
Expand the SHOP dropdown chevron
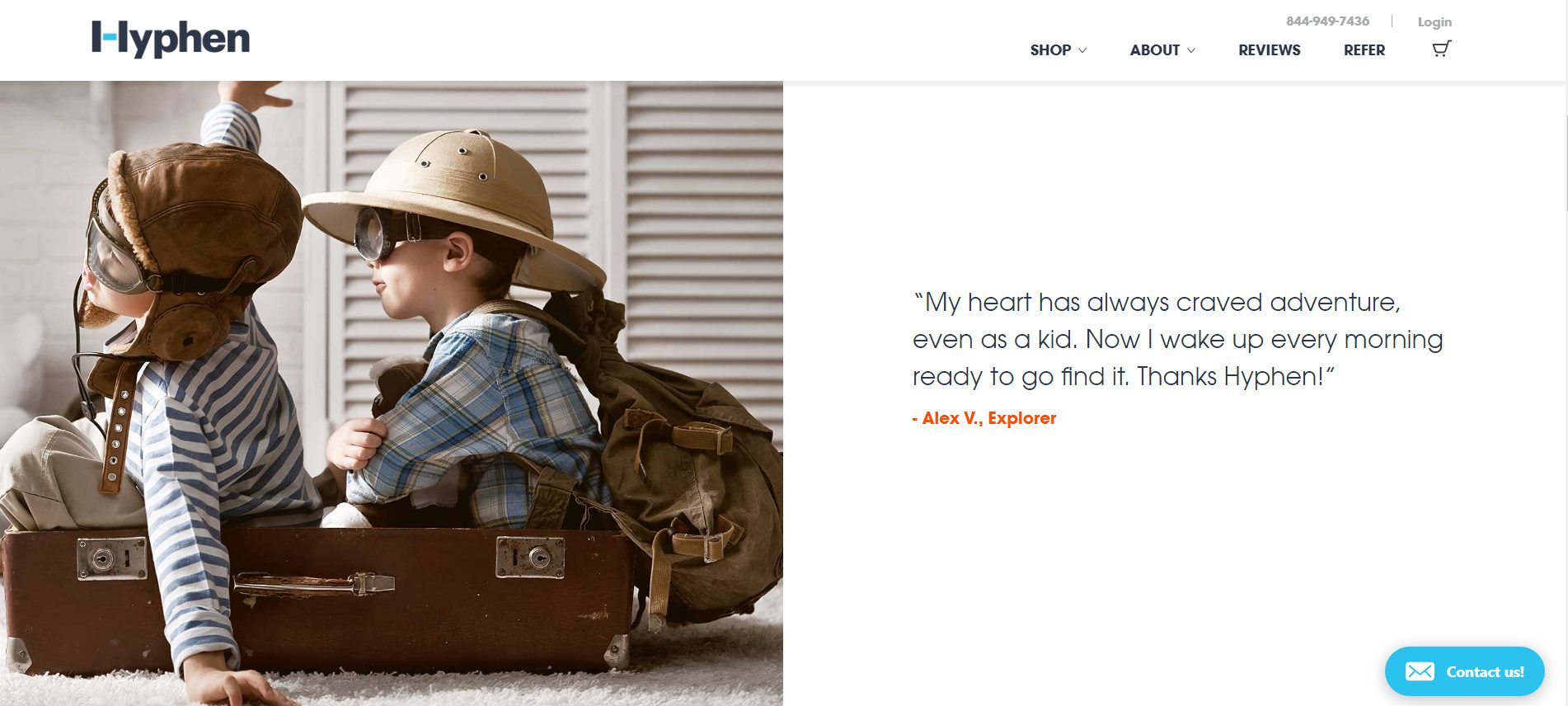1082,50
